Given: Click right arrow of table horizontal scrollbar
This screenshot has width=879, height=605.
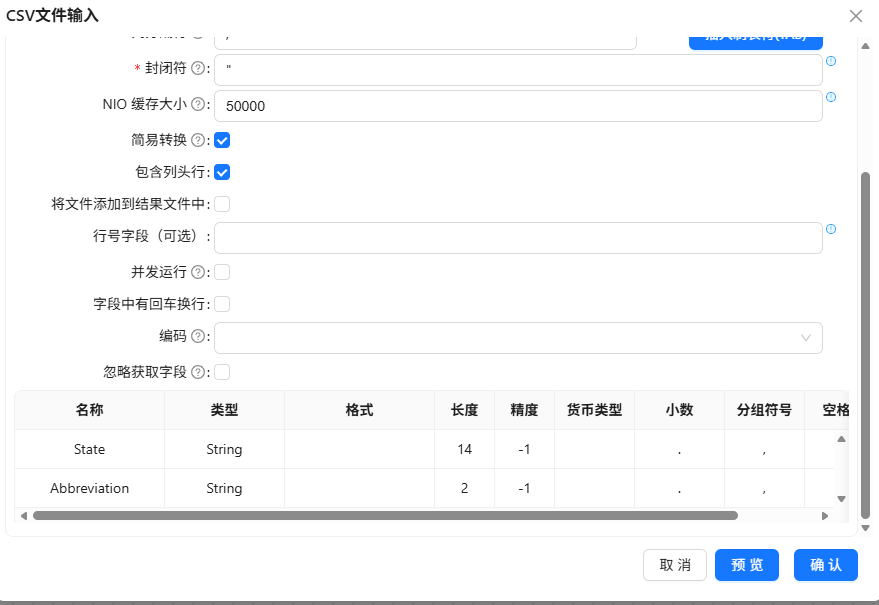Looking at the screenshot, I should point(825,516).
